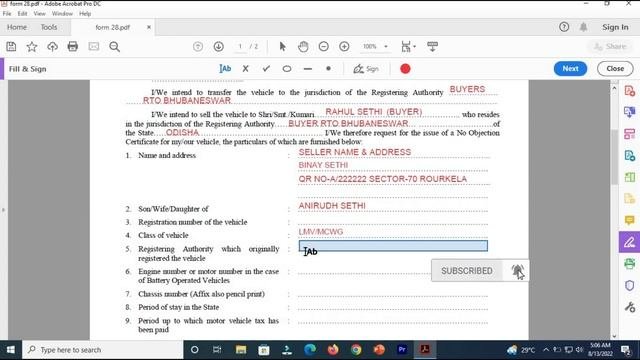Open the Export PDF side tool

(x=629, y=112)
